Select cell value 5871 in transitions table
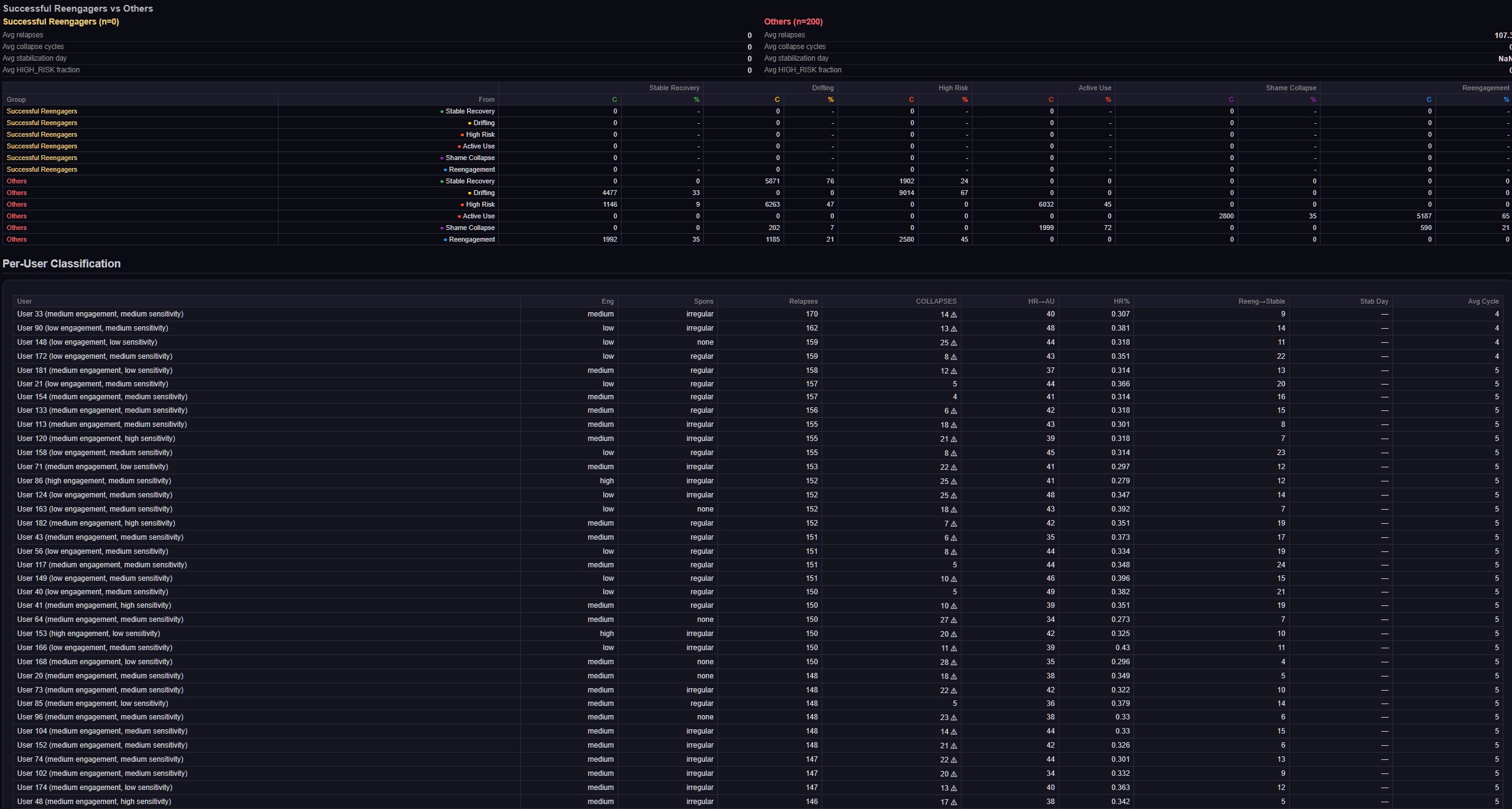The height and width of the screenshot is (809, 1512). click(772, 181)
